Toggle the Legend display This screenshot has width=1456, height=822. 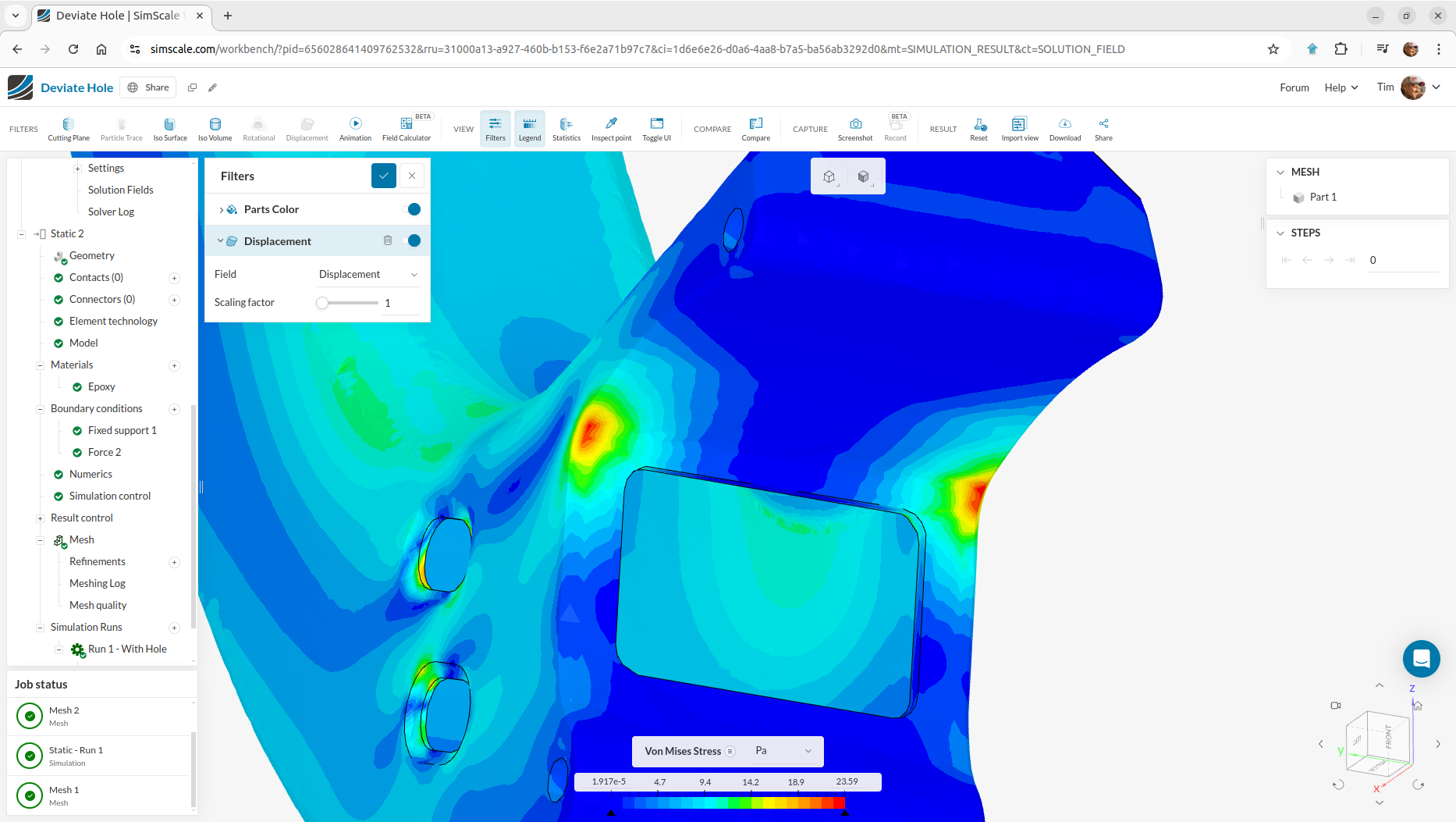tap(530, 129)
